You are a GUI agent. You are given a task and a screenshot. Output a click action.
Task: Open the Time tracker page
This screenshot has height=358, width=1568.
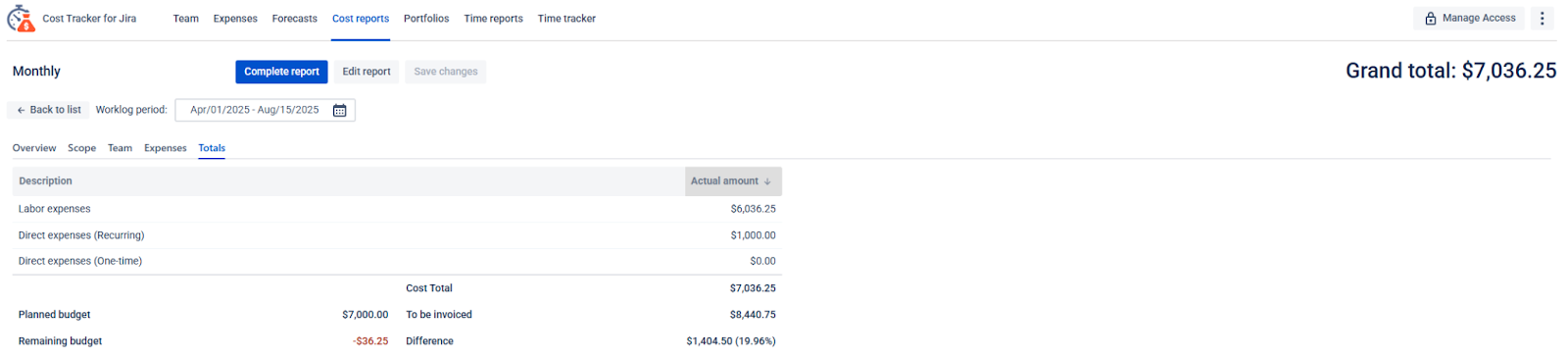click(566, 19)
